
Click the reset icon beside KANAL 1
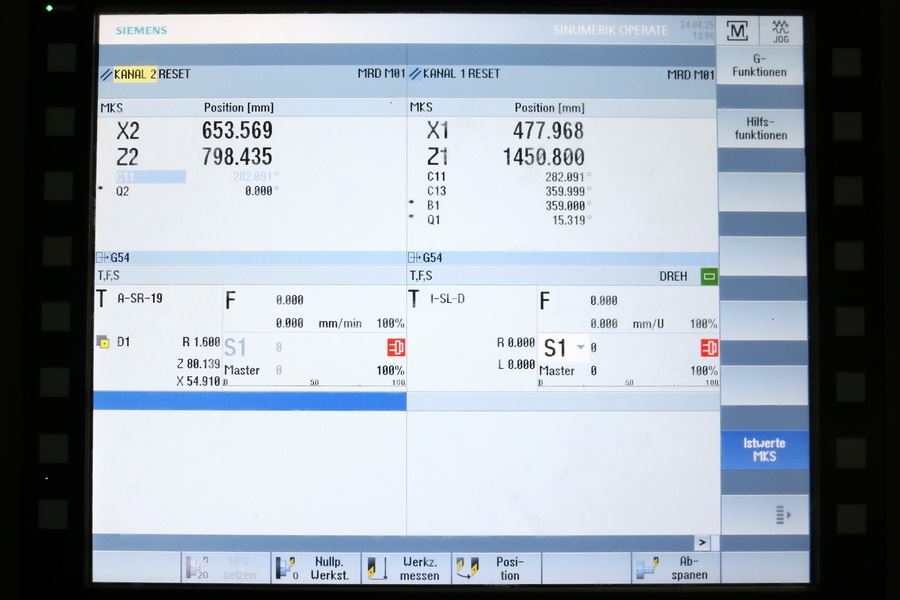pyautogui.click(x=415, y=74)
